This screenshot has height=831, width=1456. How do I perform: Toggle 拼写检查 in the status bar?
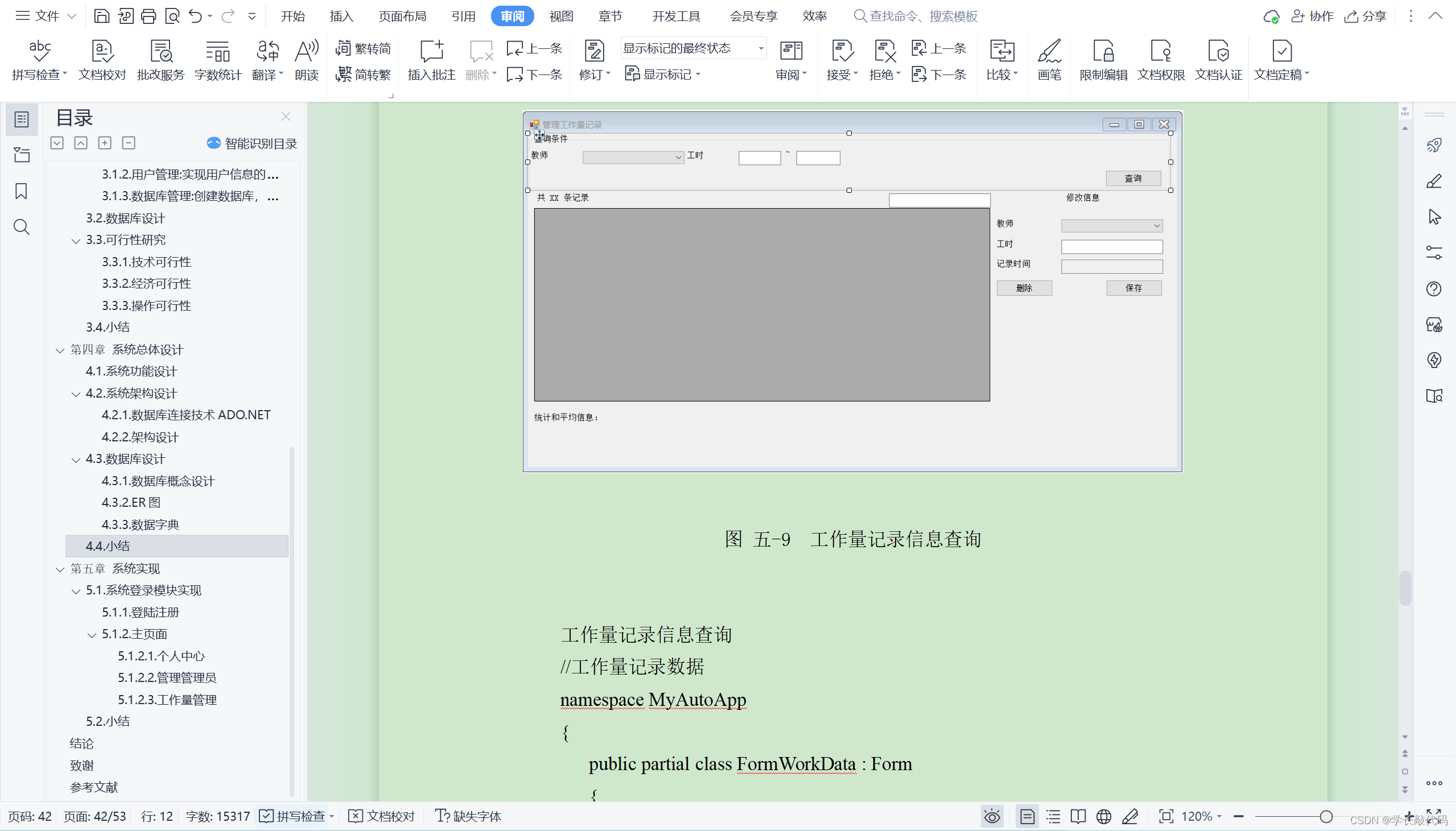click(x=296, y=816)
